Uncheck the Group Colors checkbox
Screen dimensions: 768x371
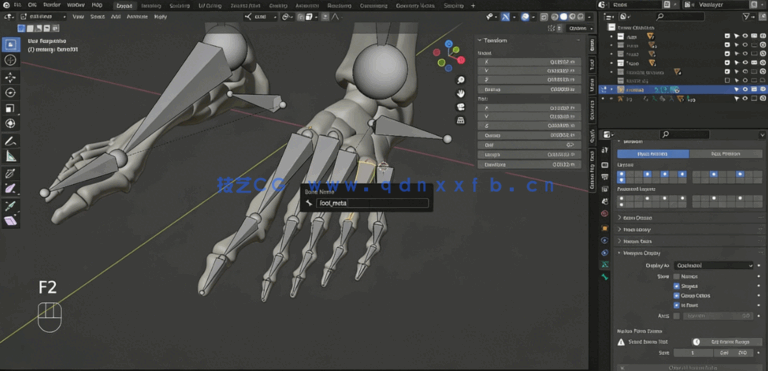click(x=676, y=296)
